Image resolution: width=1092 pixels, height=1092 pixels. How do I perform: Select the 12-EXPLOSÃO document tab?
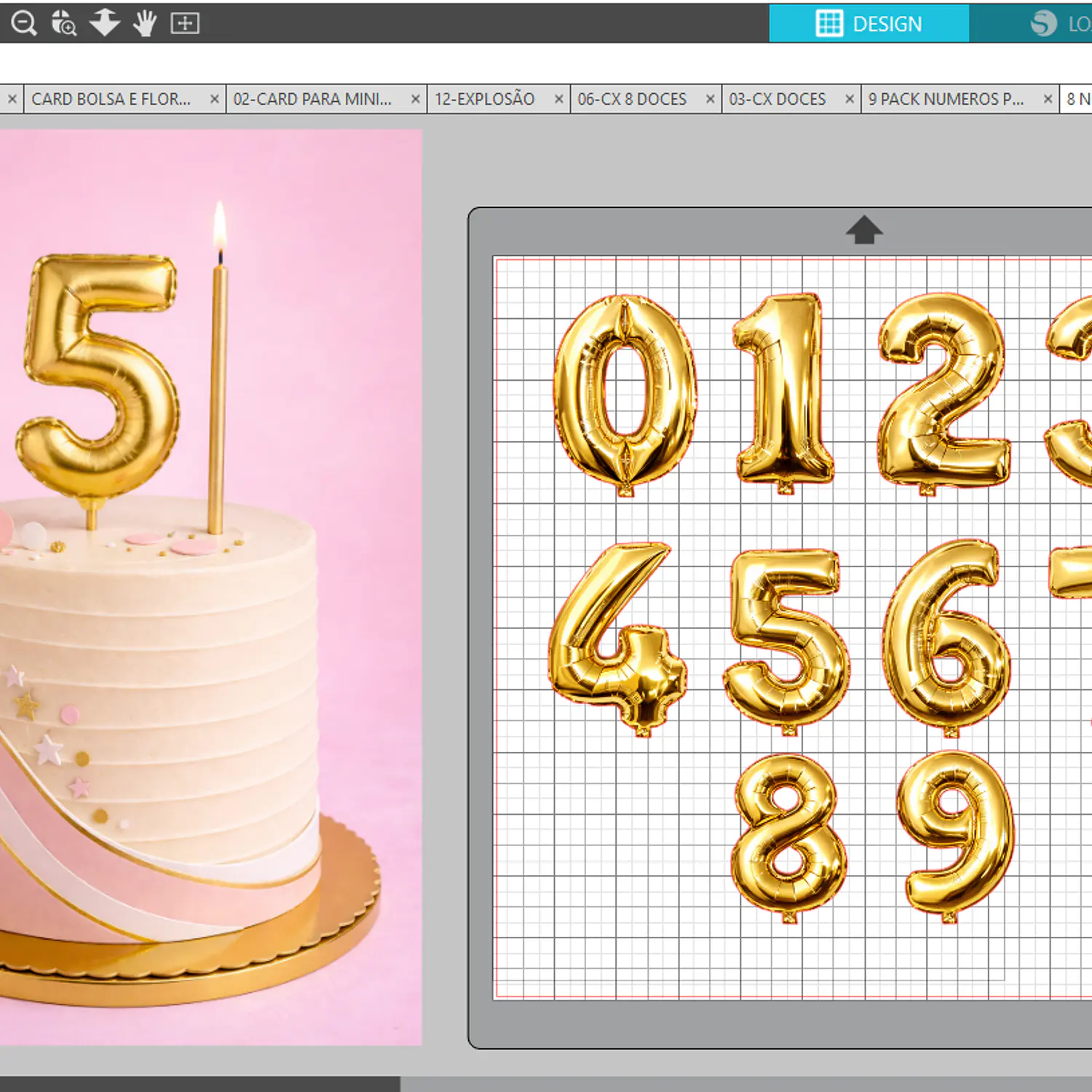coord(485,99)
